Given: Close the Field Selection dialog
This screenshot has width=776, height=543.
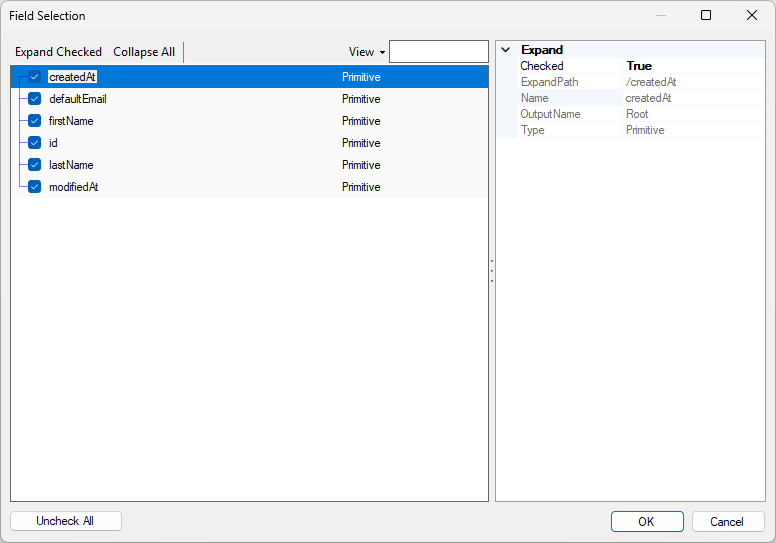Looking at the screenshot, I should tap(752, 15).
